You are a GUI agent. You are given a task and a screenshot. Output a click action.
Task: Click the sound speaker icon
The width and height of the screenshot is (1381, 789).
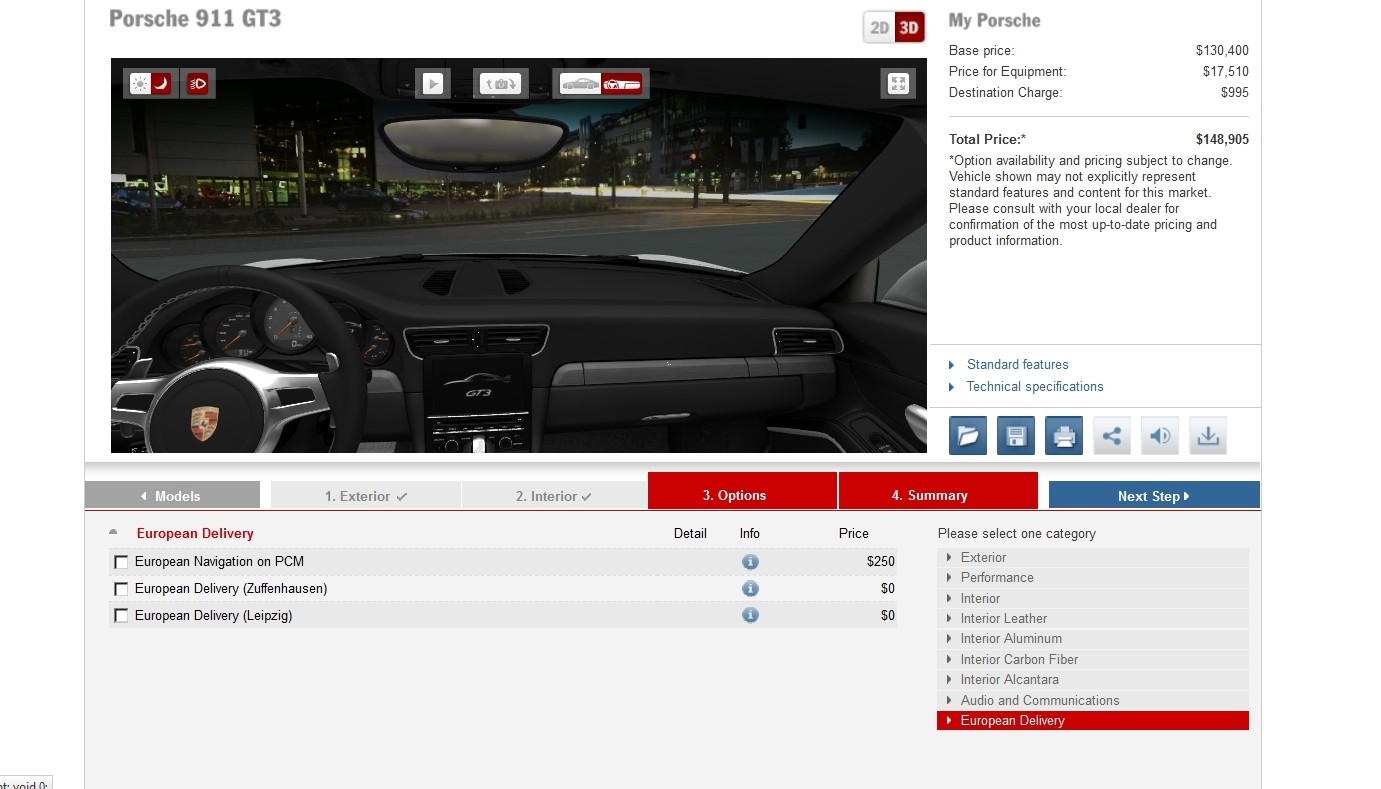[1160, 436]
